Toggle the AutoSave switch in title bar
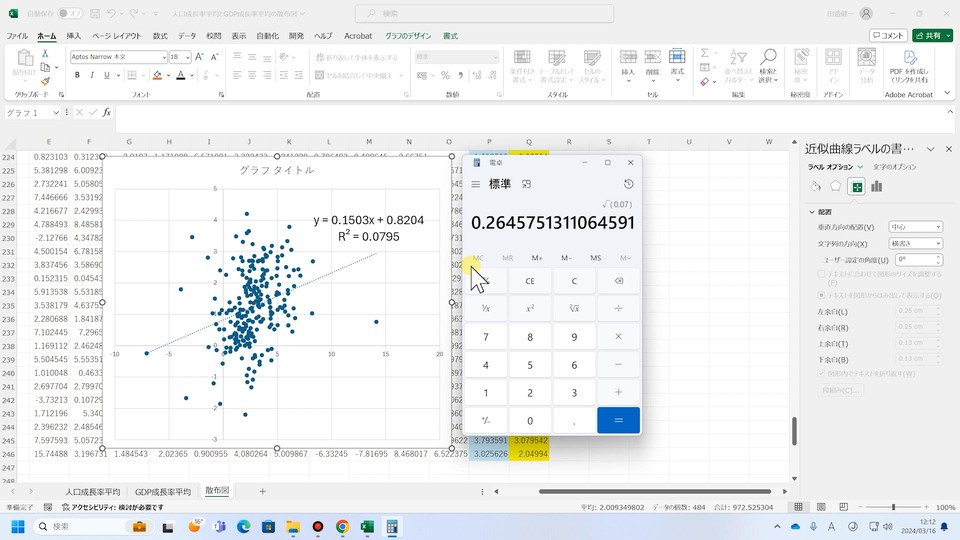Image resolution: width=960 pixels, height=540 pixels. (69, 14)
